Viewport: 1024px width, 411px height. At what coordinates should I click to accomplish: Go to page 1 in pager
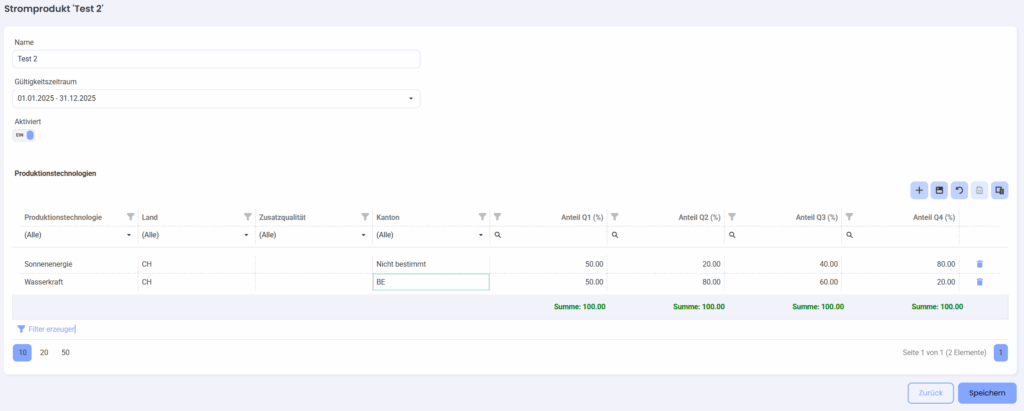(x=1000, y=353)
